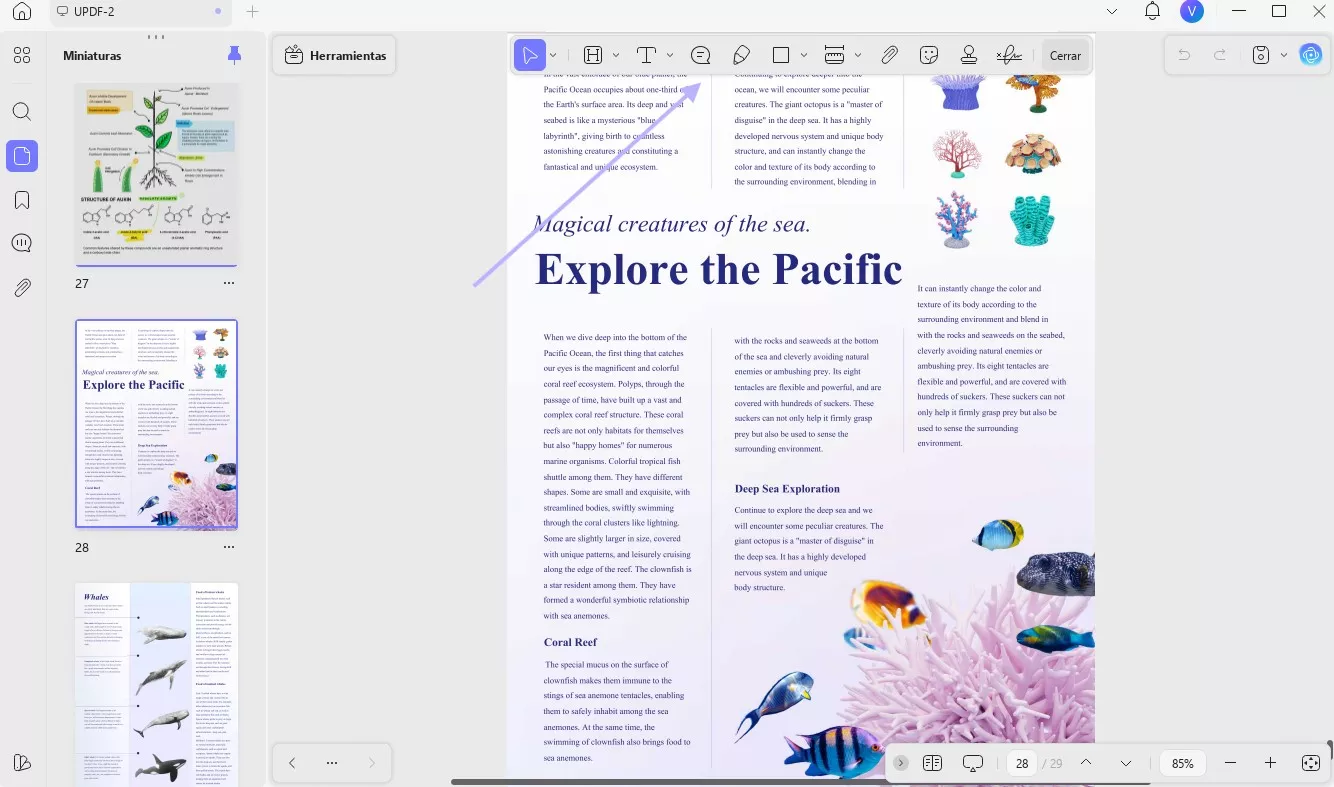
Task: Open the search panel in sidebar
Action: (x=22, y=111)
